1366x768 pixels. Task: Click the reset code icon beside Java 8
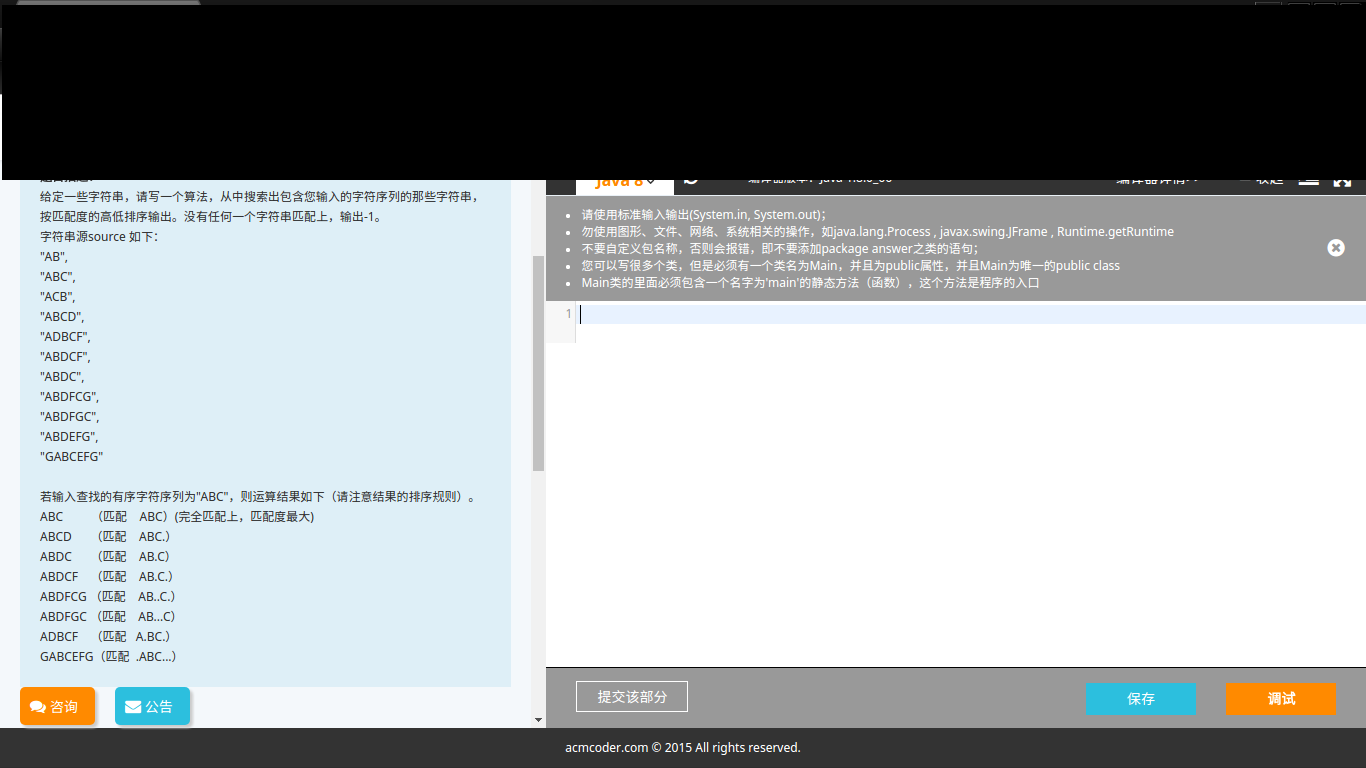coord(691,182)
